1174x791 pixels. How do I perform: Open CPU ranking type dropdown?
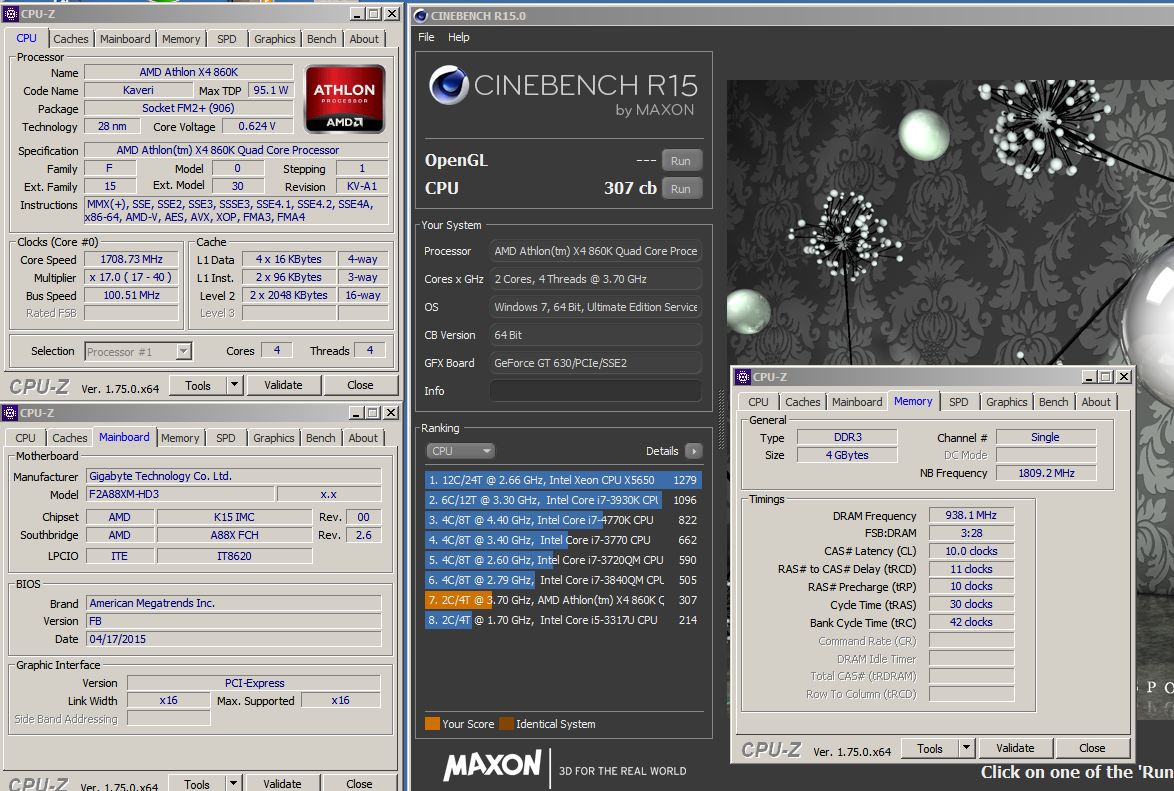(460, 451)
